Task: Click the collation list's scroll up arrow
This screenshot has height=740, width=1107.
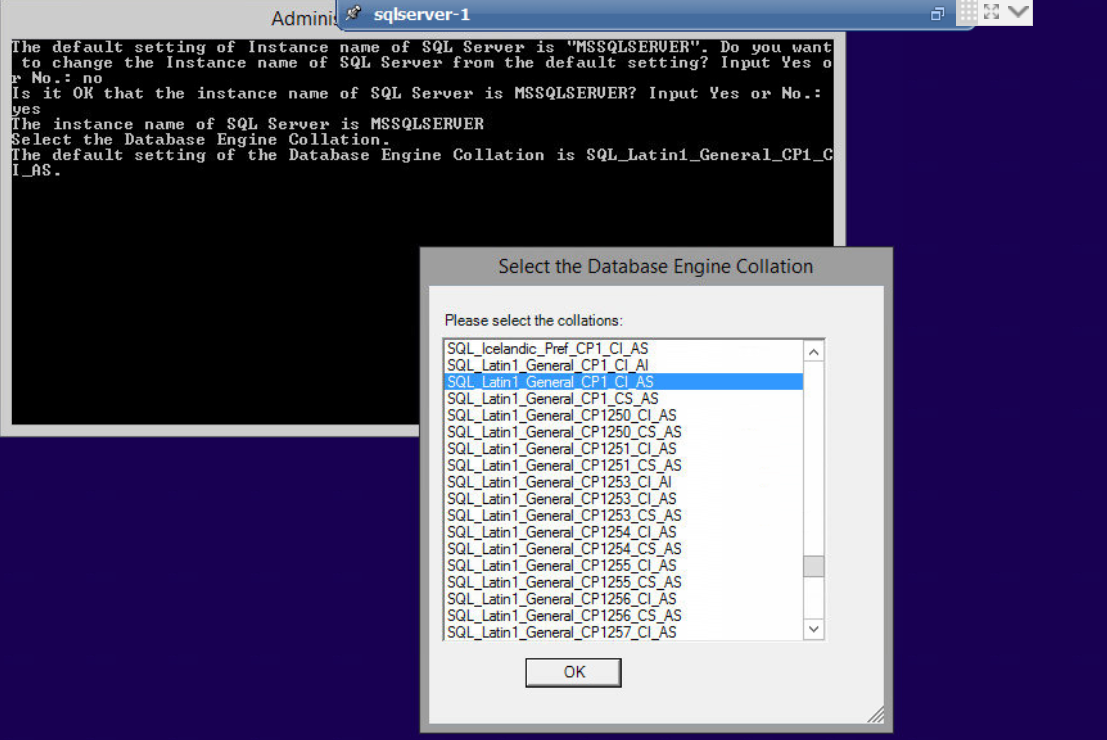Action: pyautogui.click(x=813, y=352)
